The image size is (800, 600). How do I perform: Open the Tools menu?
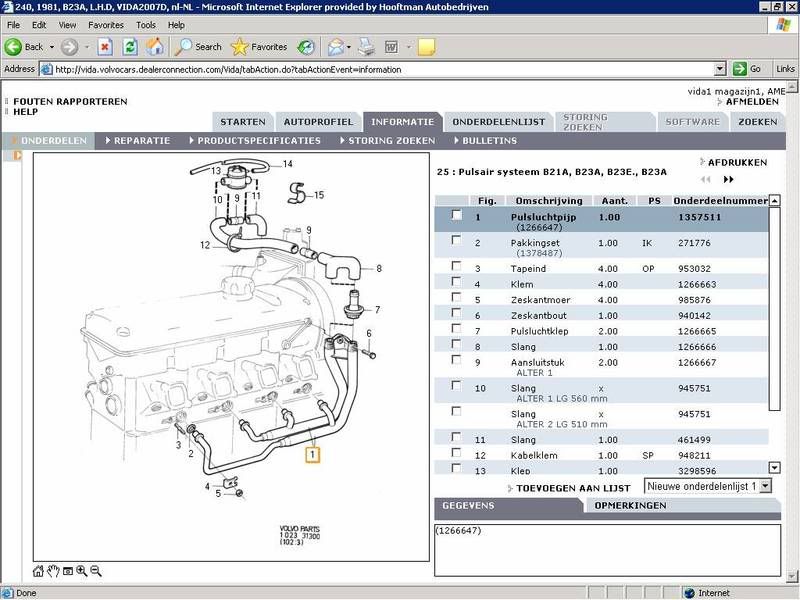coord(145,25)
